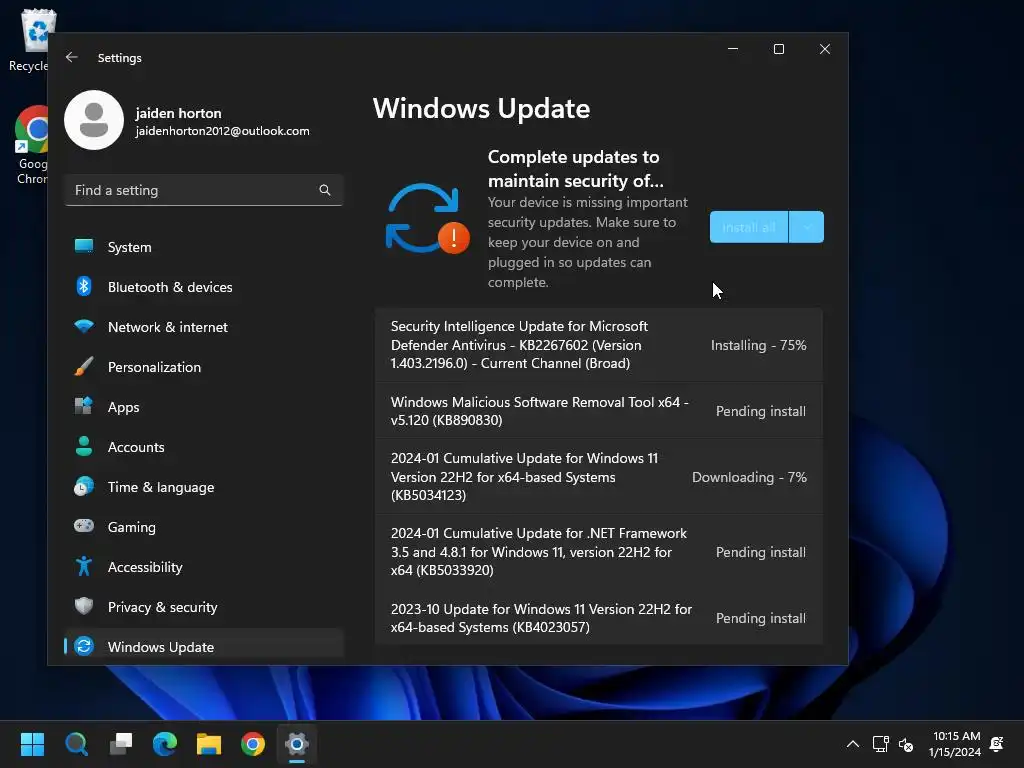1024x768 pixels.
Task: Select the Personalization category
Action: click(204, 367)
